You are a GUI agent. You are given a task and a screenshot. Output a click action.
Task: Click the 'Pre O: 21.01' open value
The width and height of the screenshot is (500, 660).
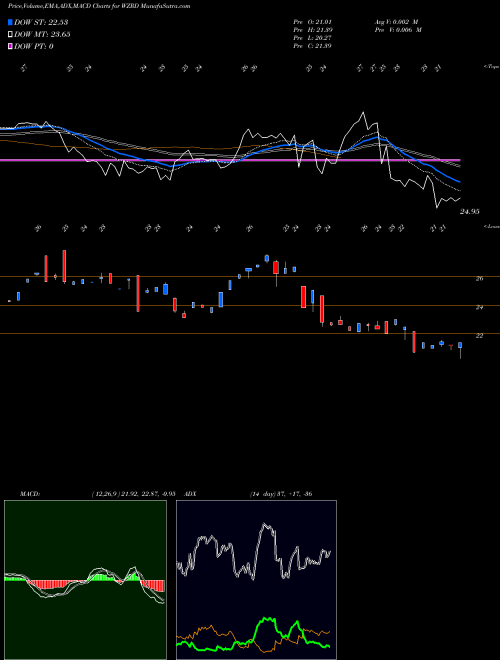click(x=312, y=22)
